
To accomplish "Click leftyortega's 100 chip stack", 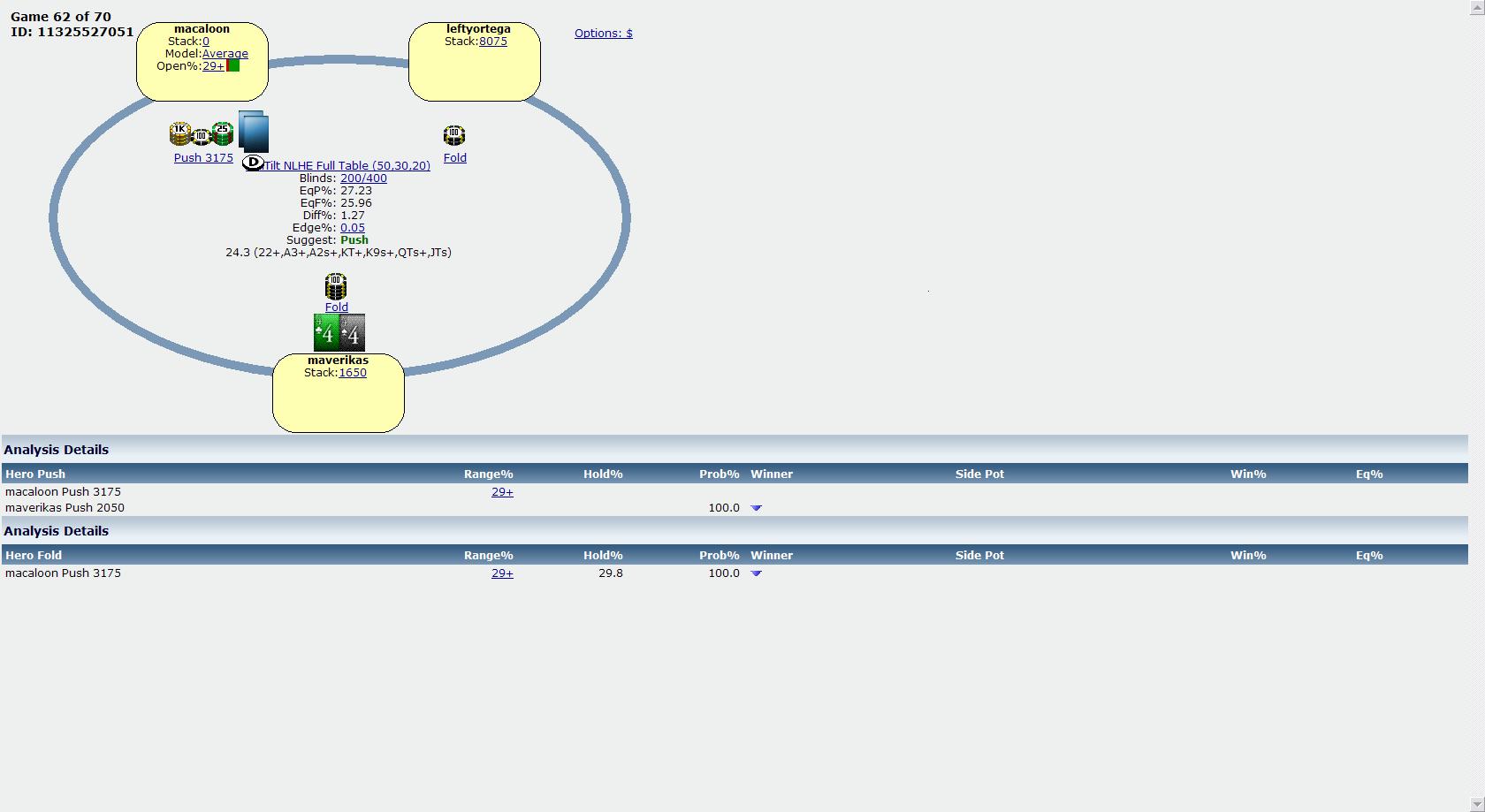I will point(454,136).
